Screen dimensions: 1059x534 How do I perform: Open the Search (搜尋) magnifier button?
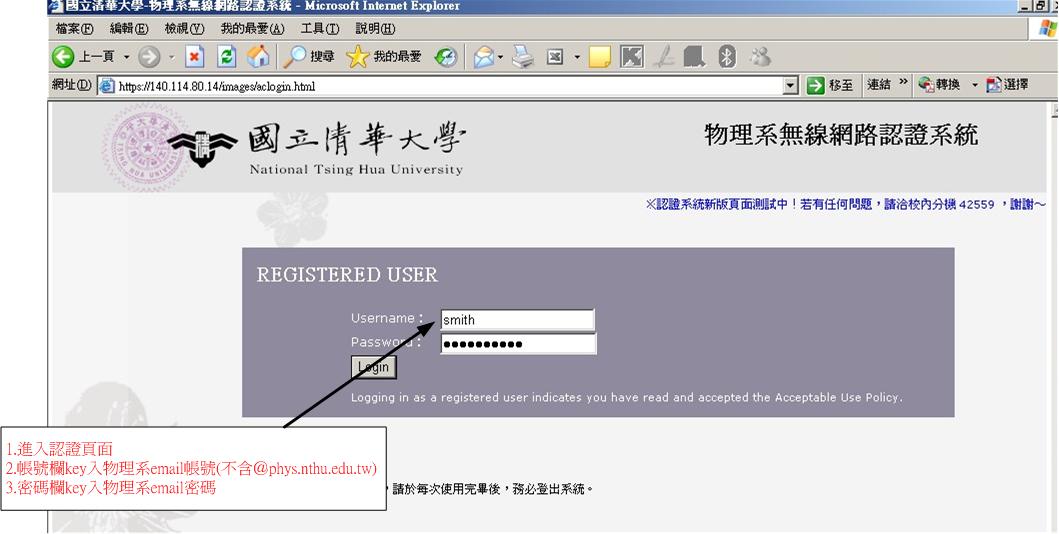[307, 58]
